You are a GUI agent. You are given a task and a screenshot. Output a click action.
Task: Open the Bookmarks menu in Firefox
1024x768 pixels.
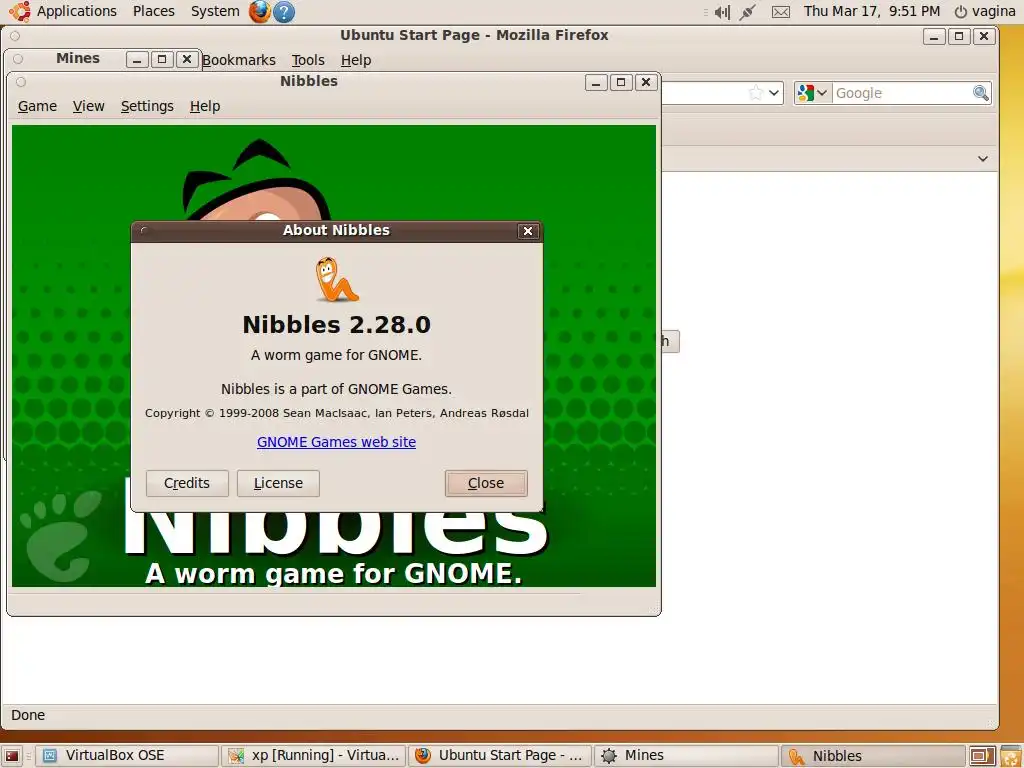coord(239,60)
